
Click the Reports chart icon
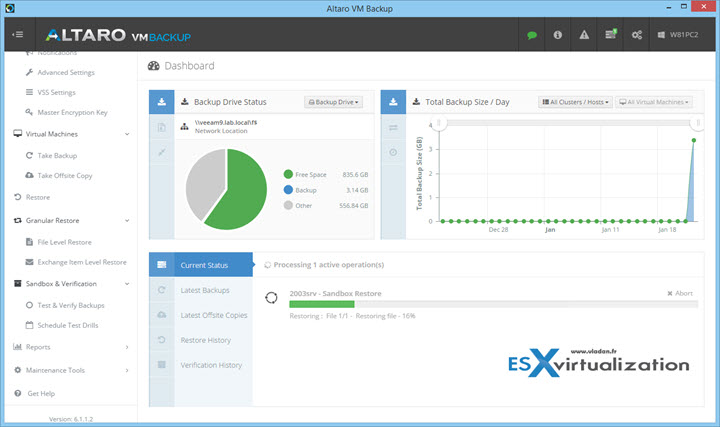(17, 347)
